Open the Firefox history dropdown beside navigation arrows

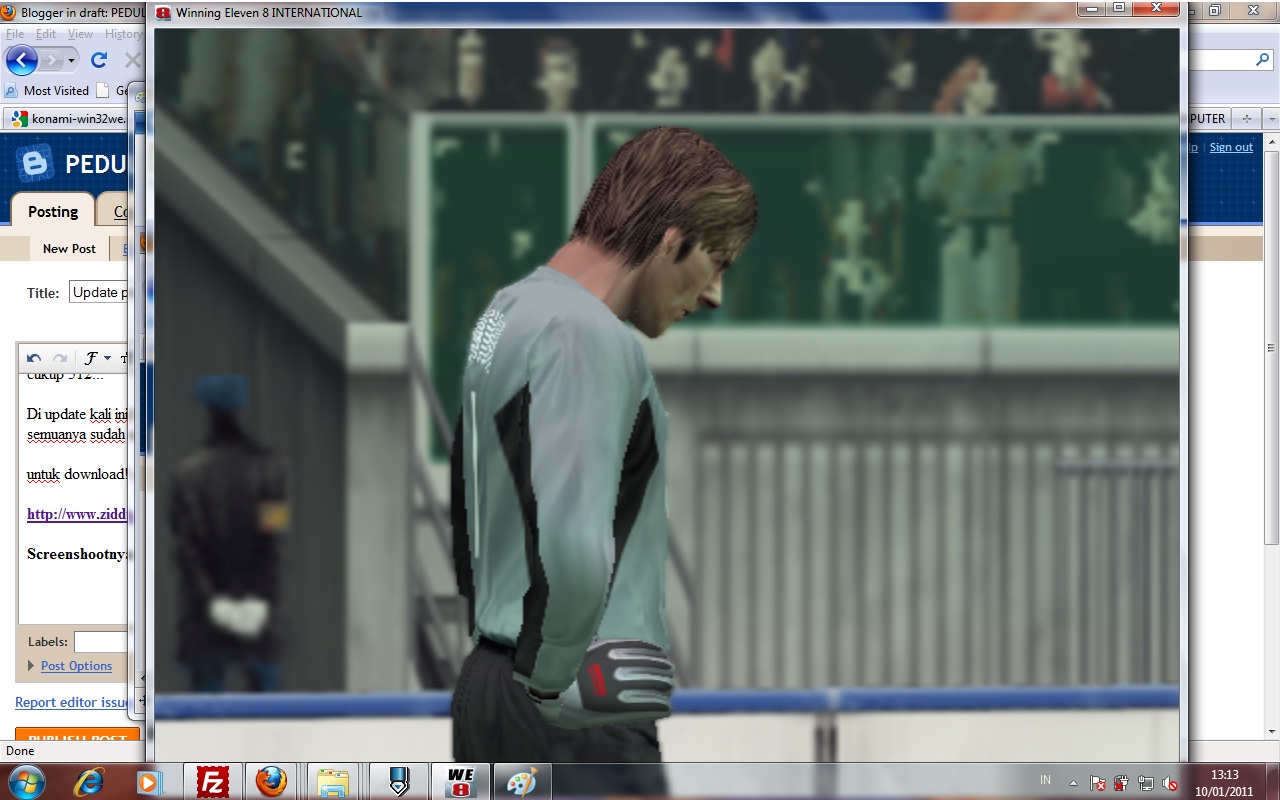pos(71,60)
